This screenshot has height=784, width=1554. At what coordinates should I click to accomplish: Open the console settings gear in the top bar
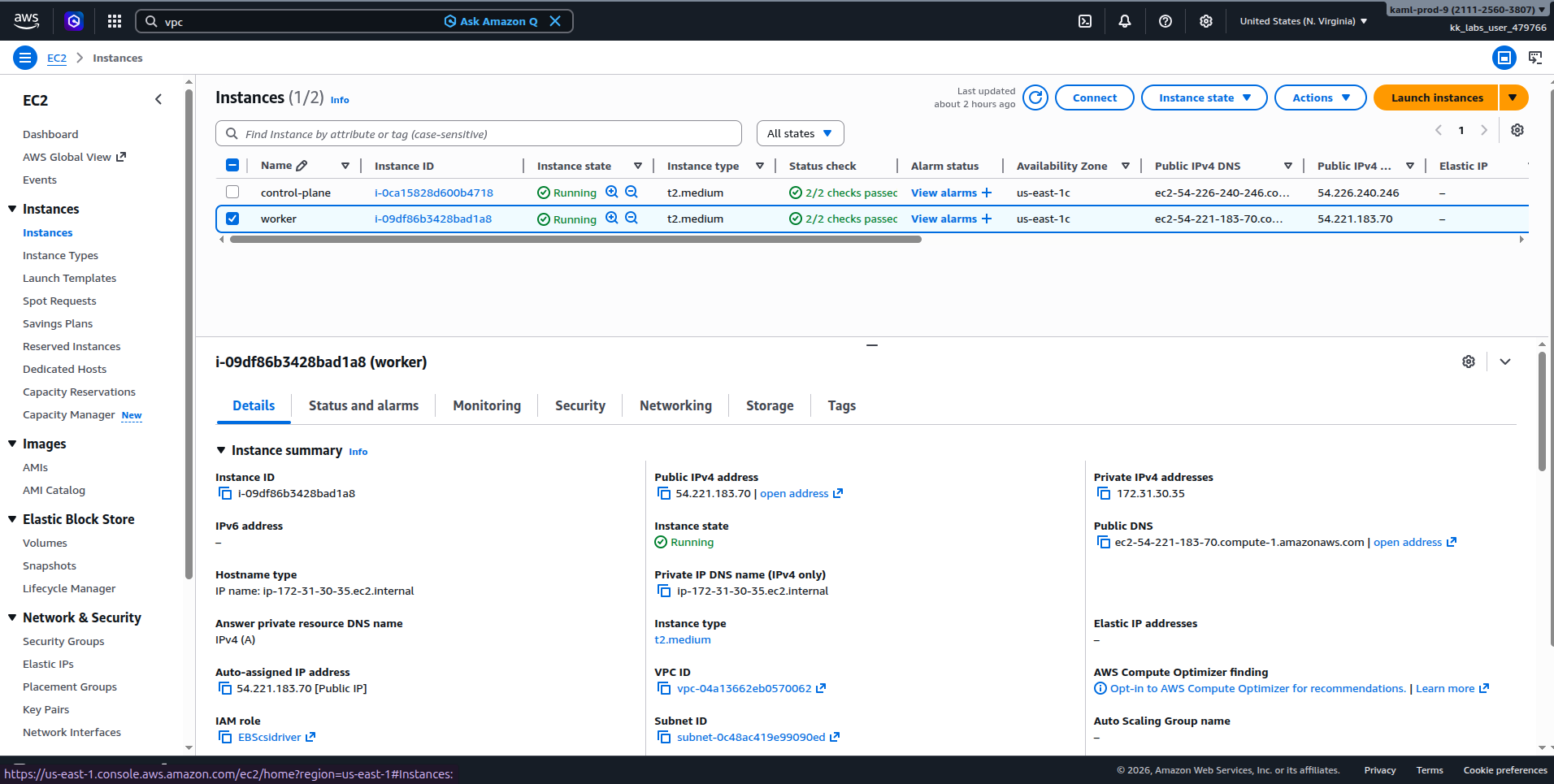click(1206, 21)
